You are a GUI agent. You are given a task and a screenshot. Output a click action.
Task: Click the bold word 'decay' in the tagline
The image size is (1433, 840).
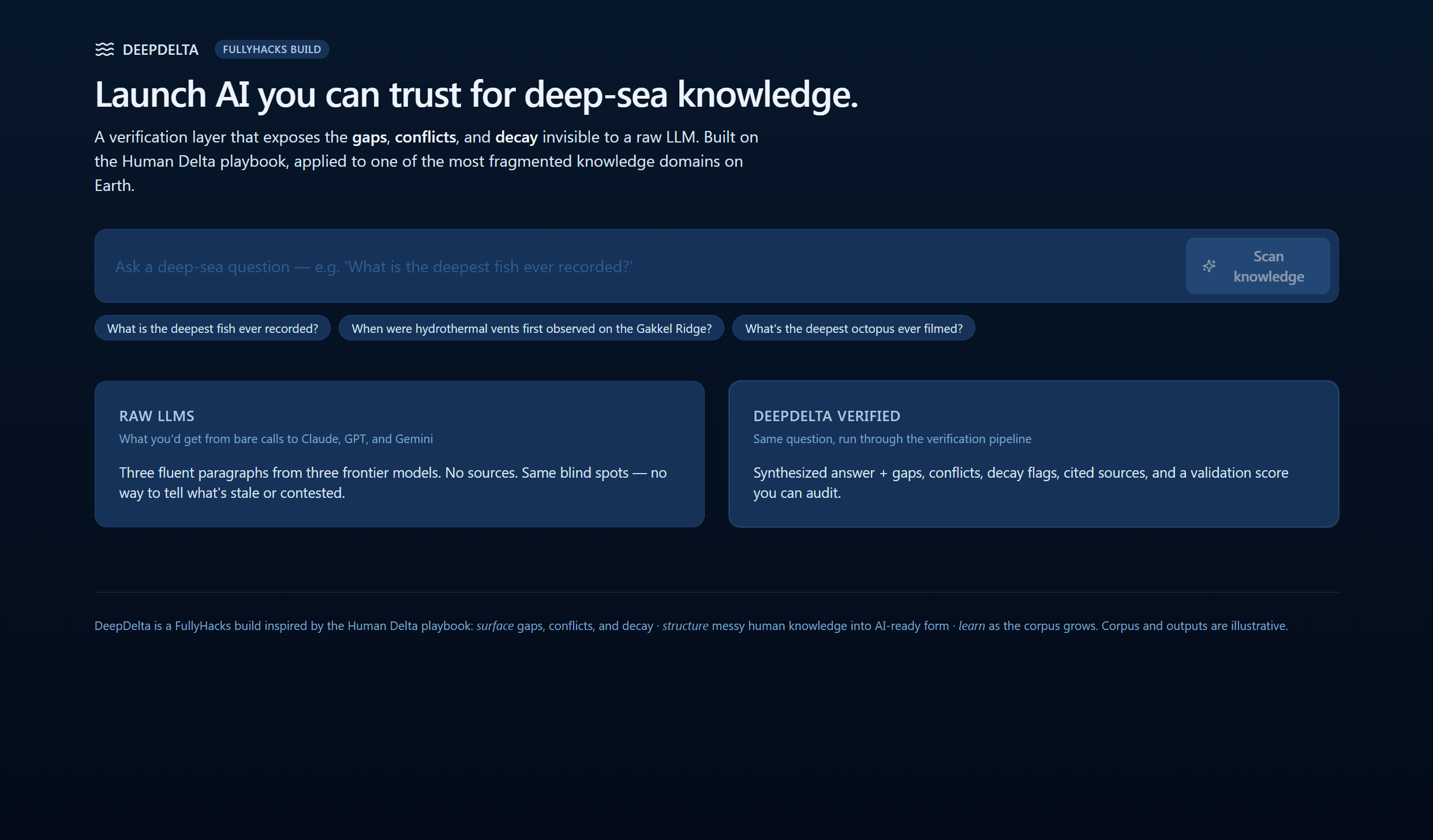click(x=516, y=137)
